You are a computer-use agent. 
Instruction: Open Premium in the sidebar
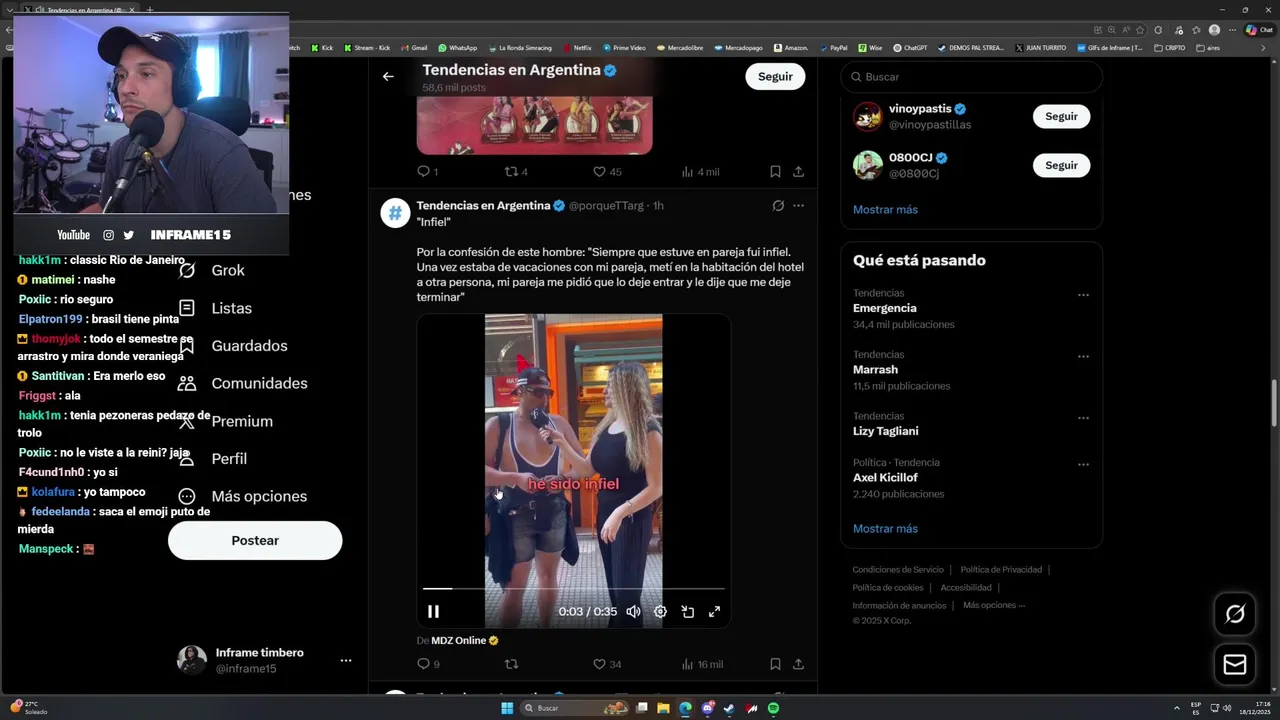227,421
